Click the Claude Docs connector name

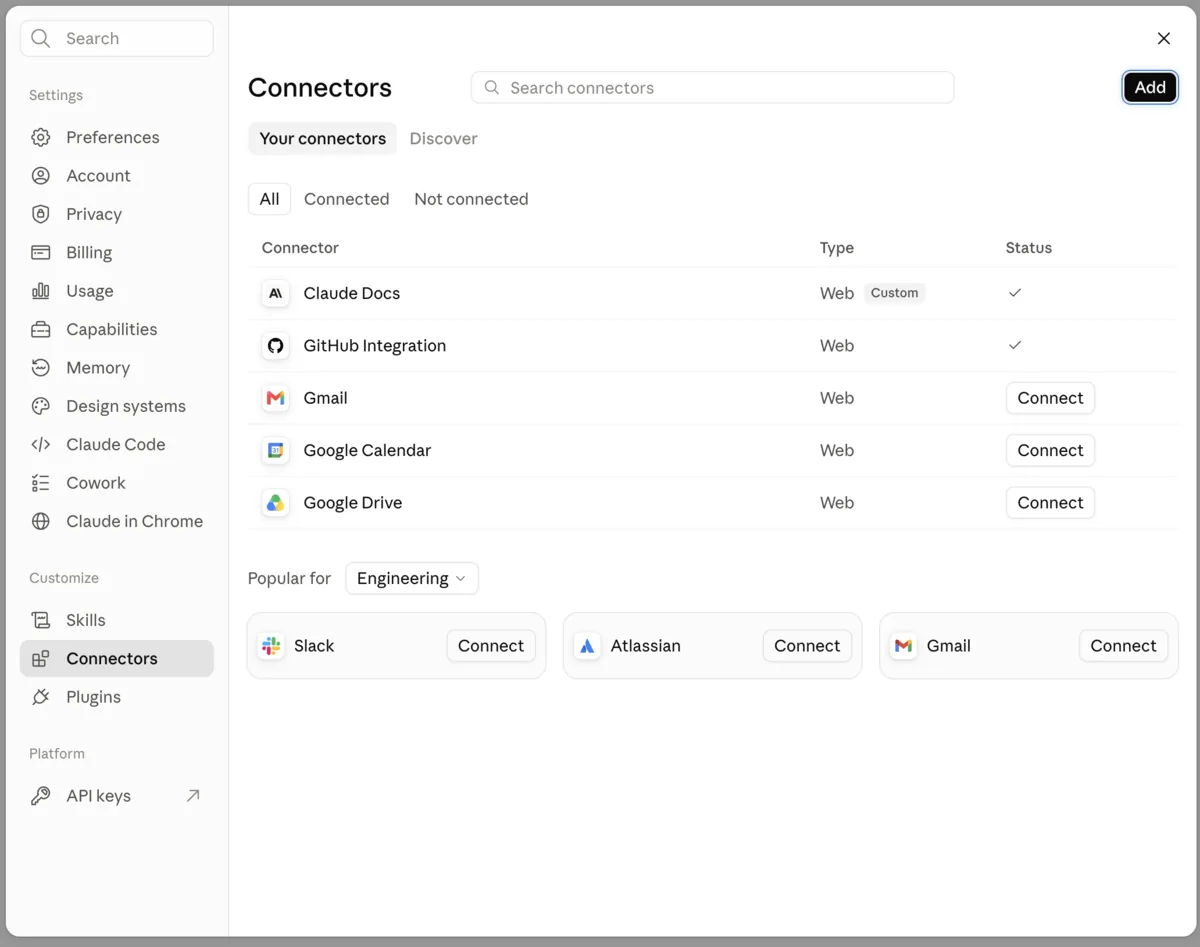coord(352,294)
